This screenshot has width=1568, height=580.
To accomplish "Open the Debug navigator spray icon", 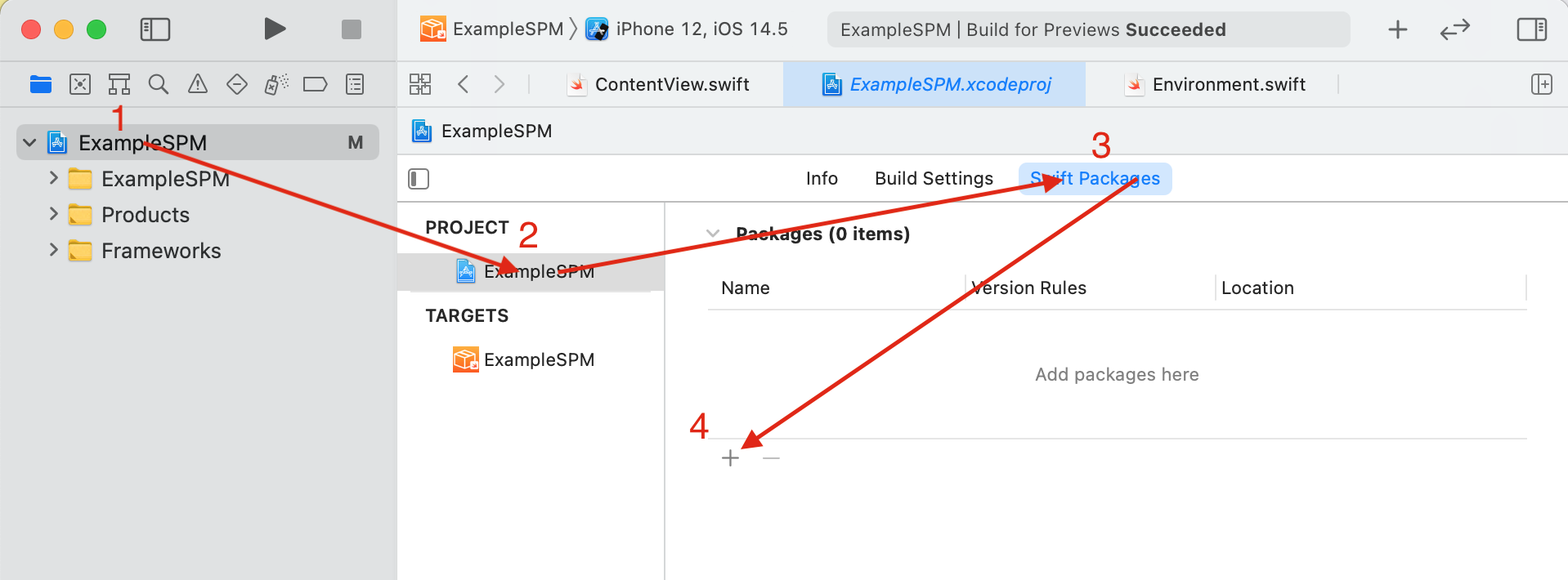I will pos(276,84).
